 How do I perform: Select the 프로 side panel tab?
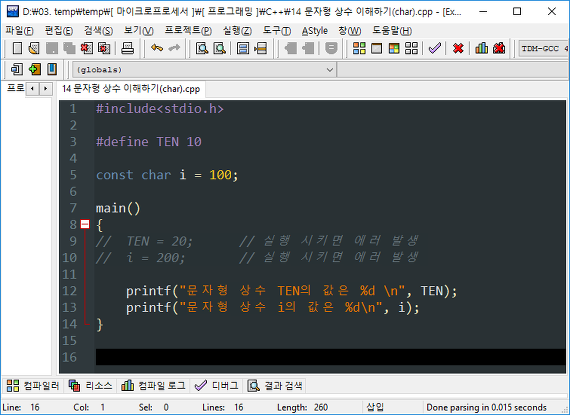pyautogui.click(x=15, y=88)
